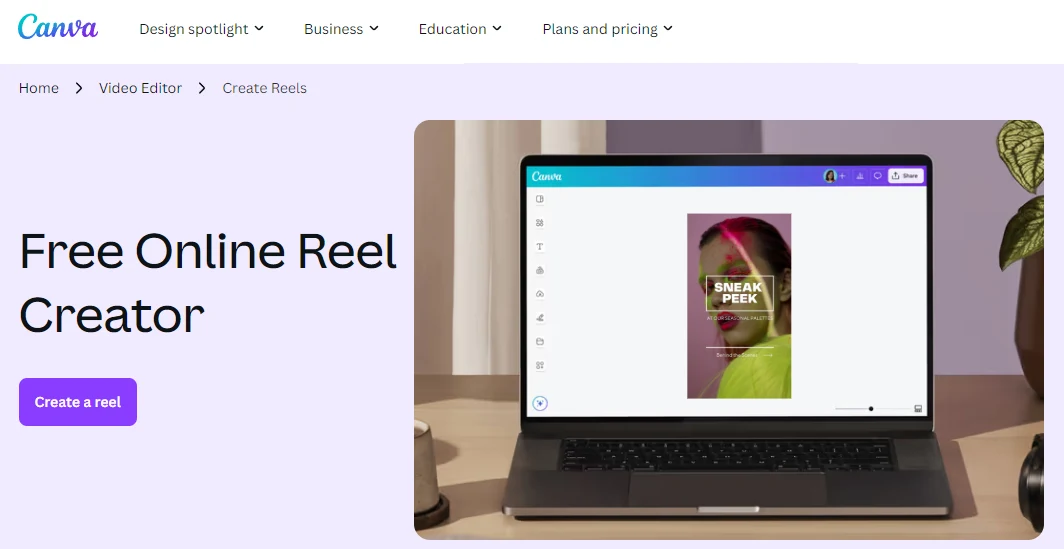
Task: Click the zoom slider in the editor mockup
Action: pyautogui.click(x=872, y=409)
